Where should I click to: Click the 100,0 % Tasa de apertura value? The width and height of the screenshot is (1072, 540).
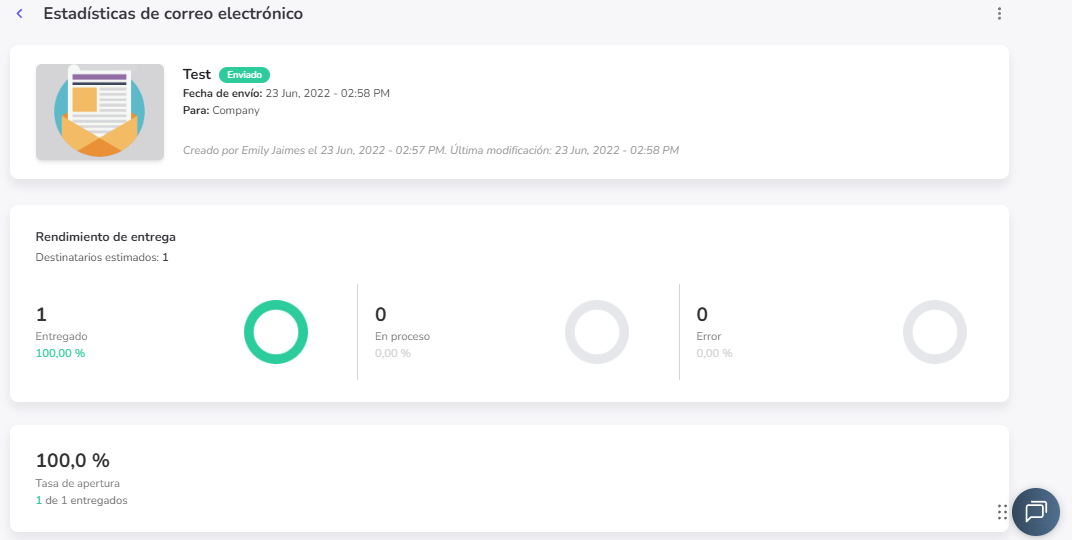[x=73, y=461]
